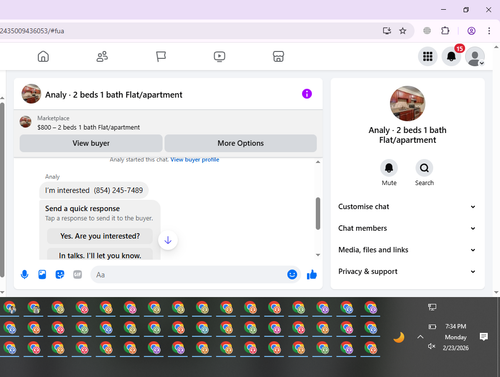Focus the Aa message input field
The height and width of the screenshot is (377, 500).
pos(188,275)
